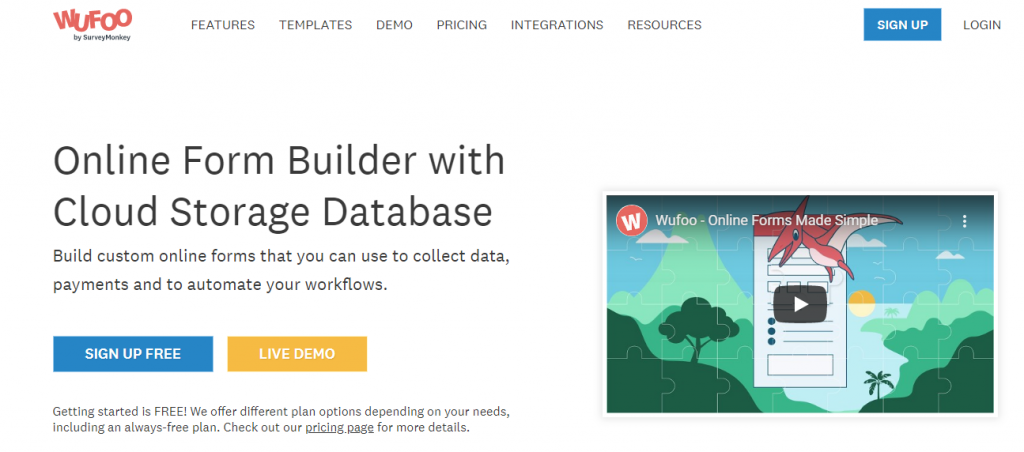This screenshot has width=1024, height=452.
Task: Open the video's three-dot more options menu
Action: point(965,221)
